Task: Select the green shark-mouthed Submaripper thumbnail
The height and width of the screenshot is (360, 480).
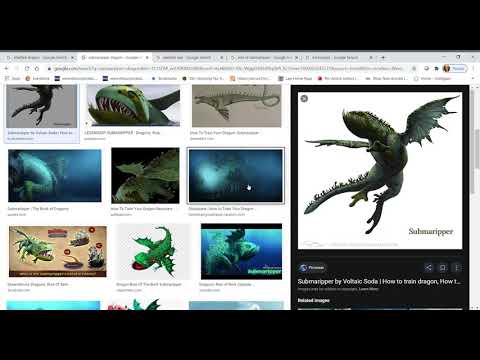Action: [133, 105]
